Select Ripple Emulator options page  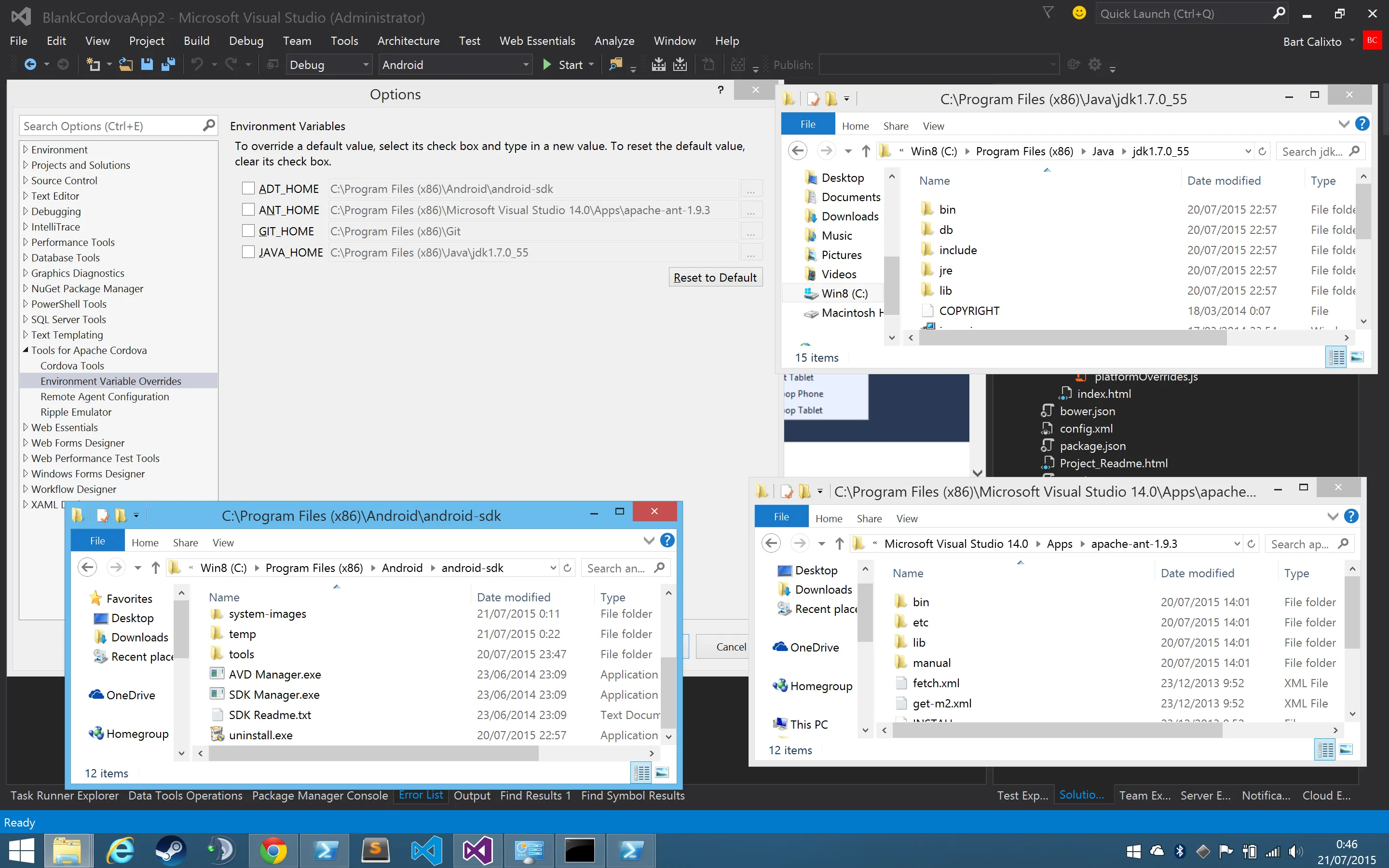click(x=76, y=412)
